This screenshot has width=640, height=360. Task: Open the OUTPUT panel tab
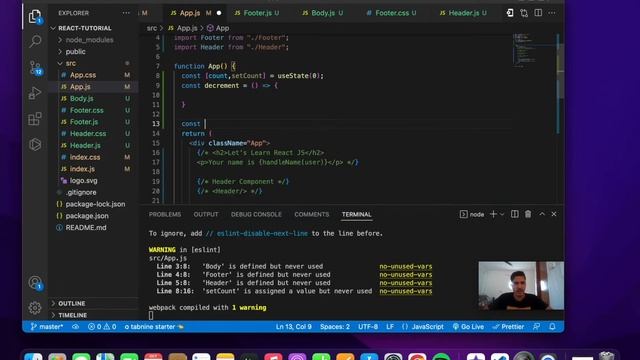click(x=206, y=214)
